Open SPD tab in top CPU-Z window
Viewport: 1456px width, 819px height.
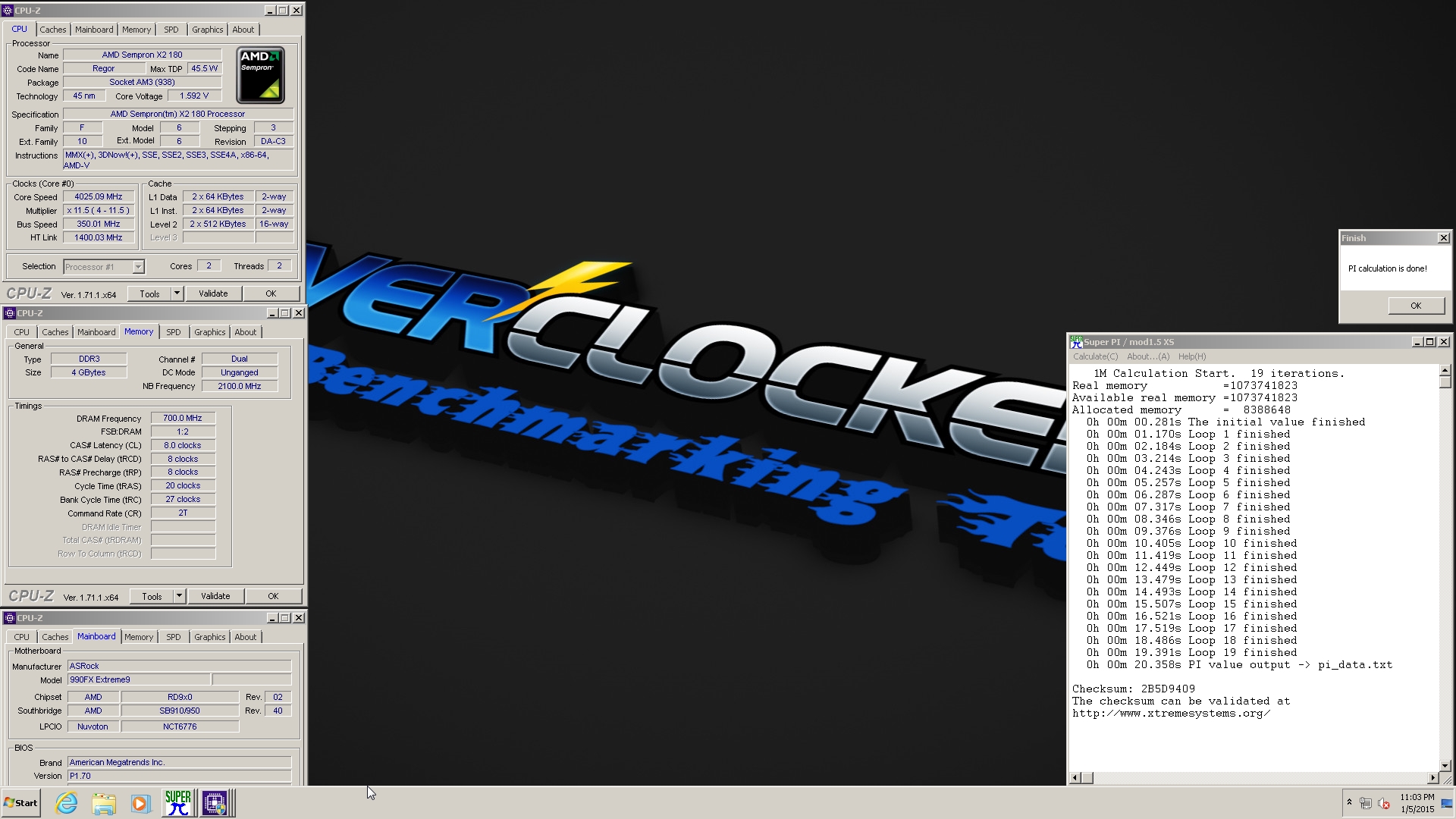tap(171, 30)
